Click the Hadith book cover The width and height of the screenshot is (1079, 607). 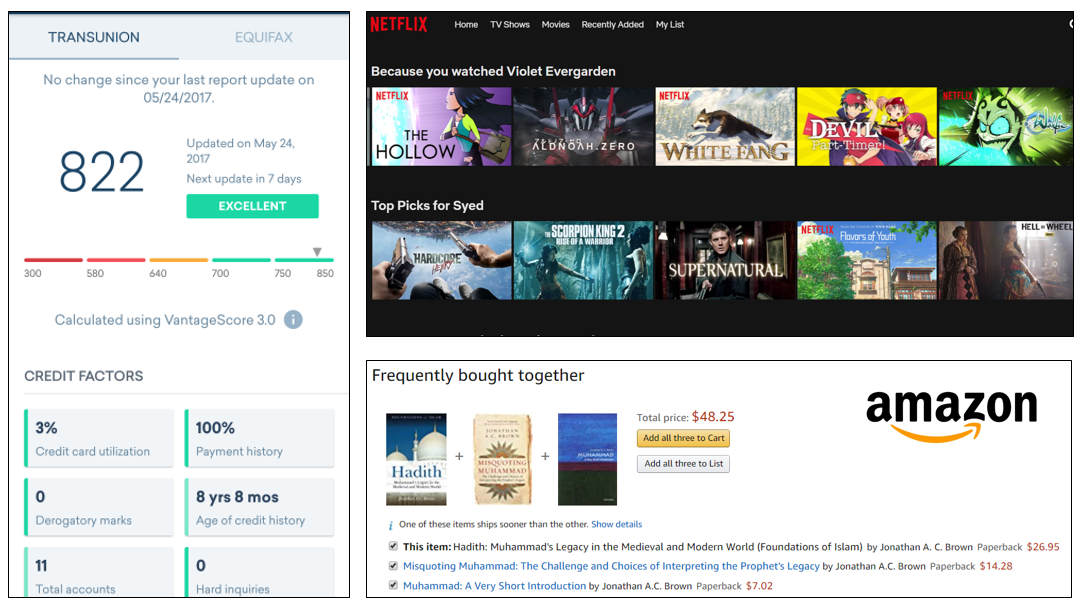(x=416, y=459)
